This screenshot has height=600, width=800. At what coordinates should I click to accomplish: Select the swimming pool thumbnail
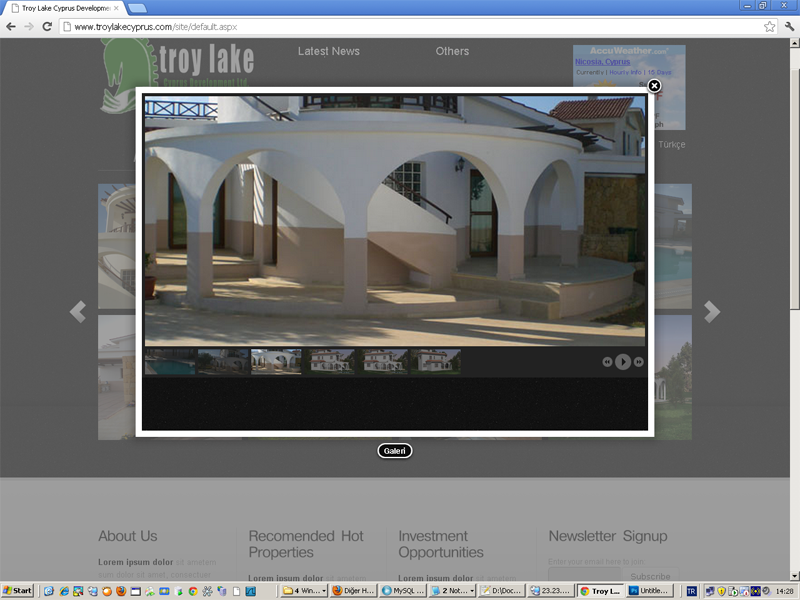coord(170,362)
